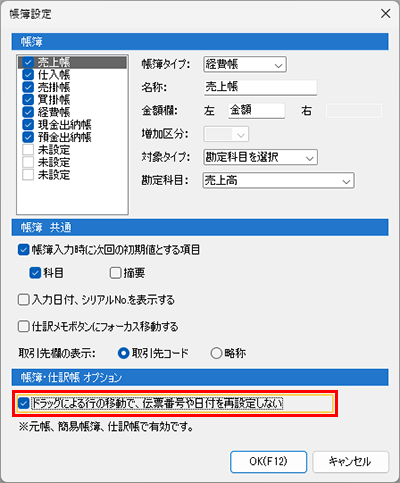Click the キャンセル button
Viewport: 400px width, 483px height.
pyautogui.click(x=350, y=462)
